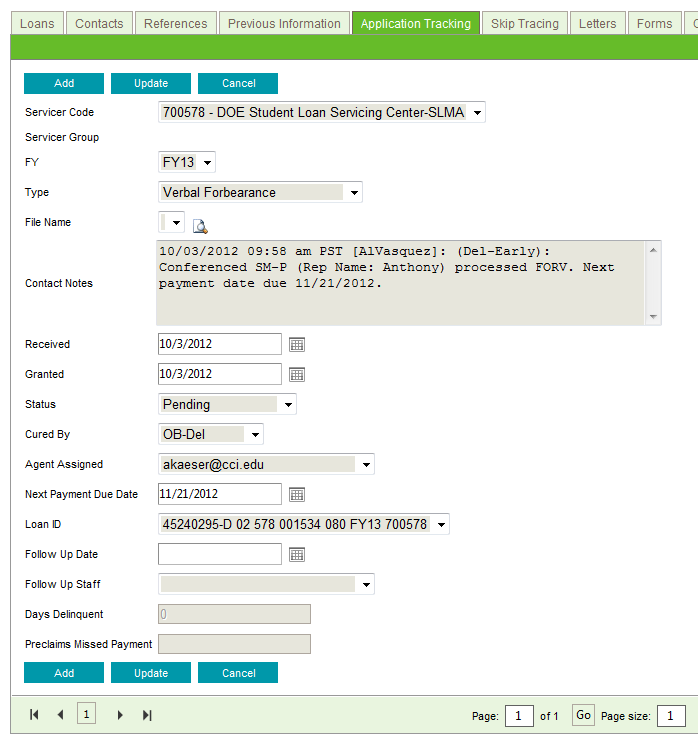This screenshot has width=698, height=736.
Task: Open Next Payment Due Date calendar icon
Action: point(296,494)
